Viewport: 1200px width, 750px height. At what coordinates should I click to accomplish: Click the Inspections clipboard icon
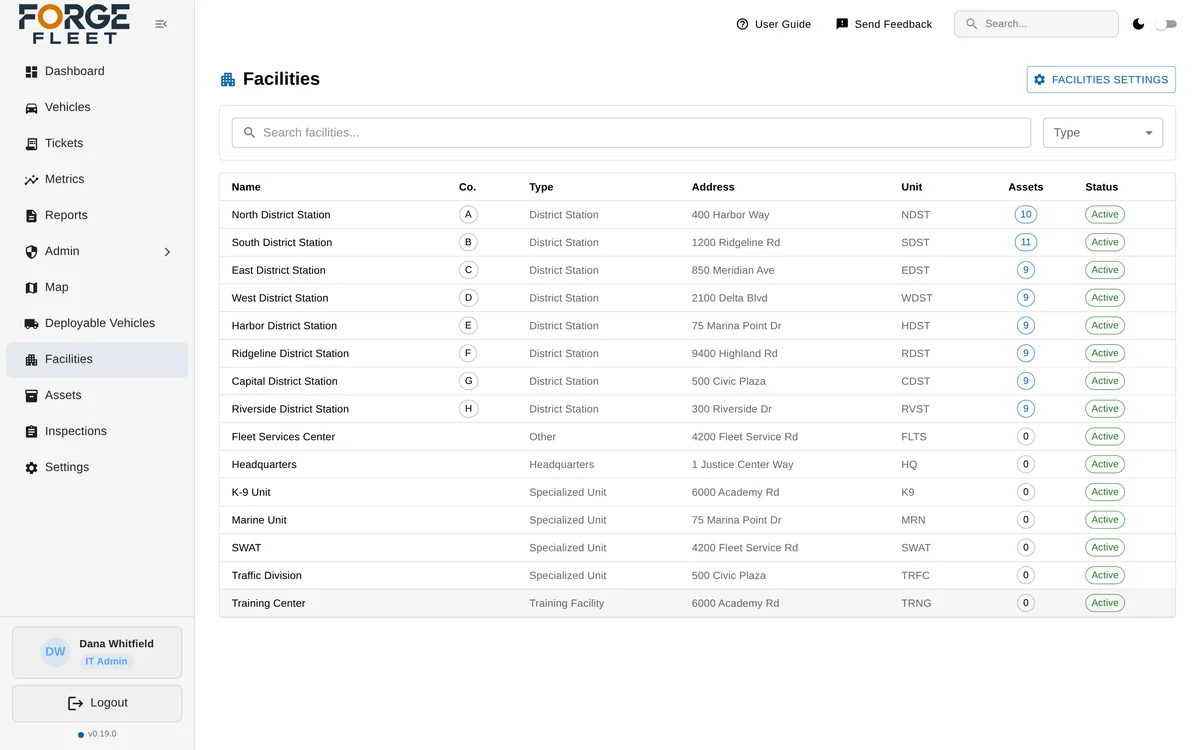(x=31, y=432)
